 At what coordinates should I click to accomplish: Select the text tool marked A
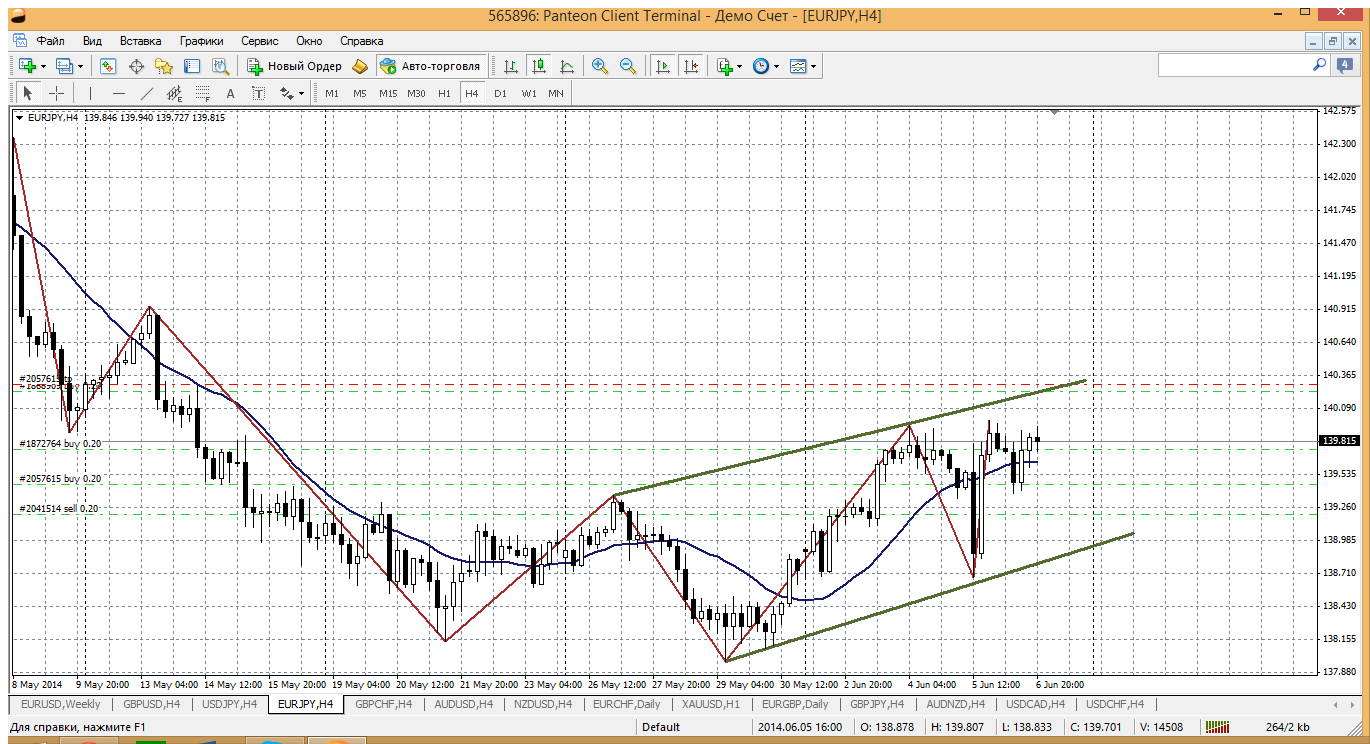(230, 93)
